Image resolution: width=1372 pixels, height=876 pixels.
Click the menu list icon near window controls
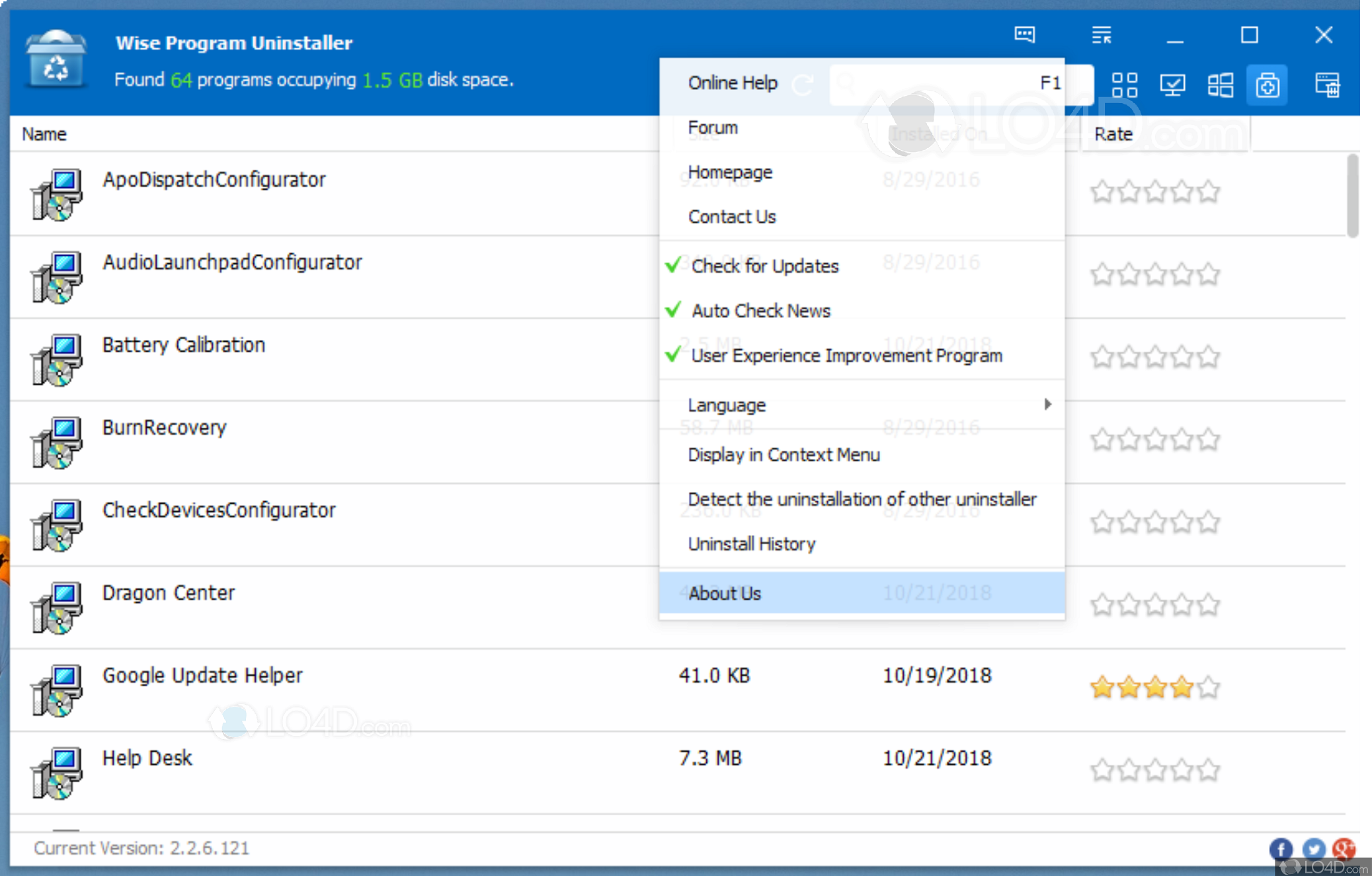point(1102,35)
